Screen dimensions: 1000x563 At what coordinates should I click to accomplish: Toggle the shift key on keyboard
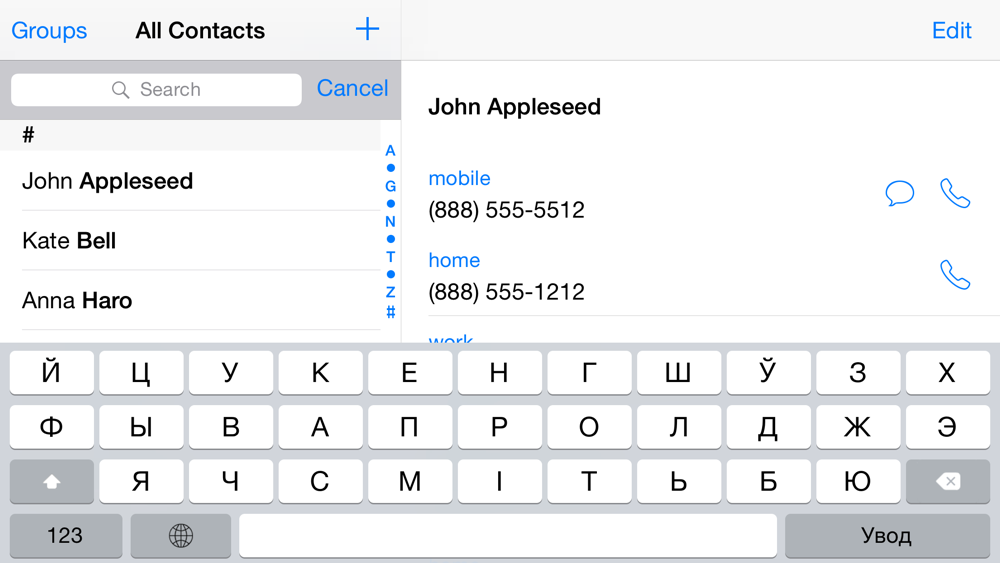pos(52,481)
